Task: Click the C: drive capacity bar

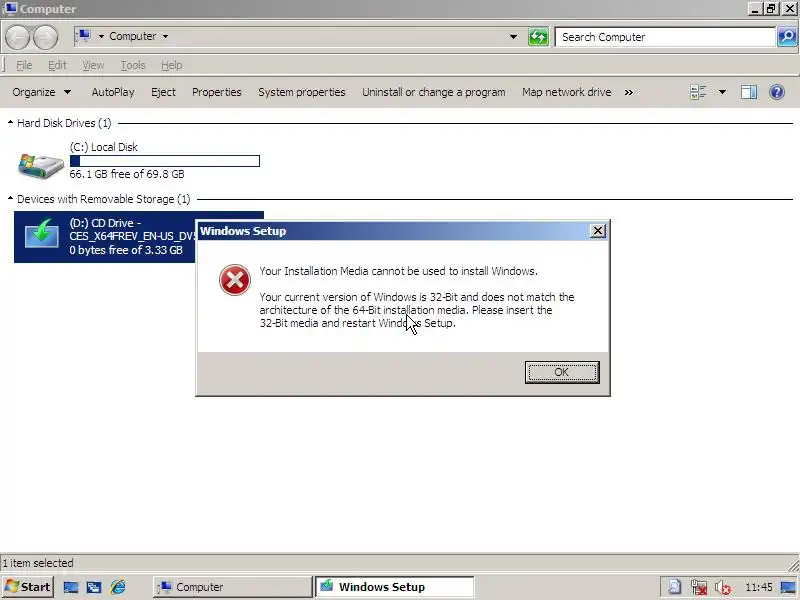Action: tap(165, 161)
